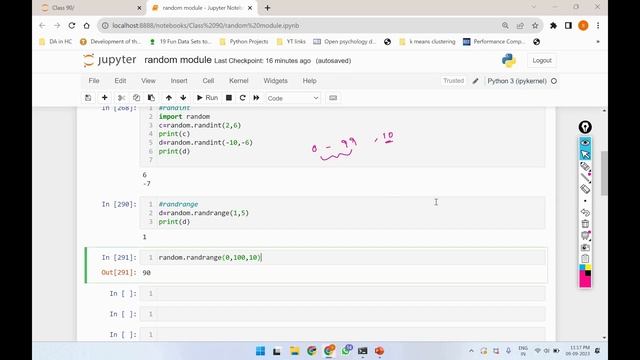This screenshot has width=640, height=360.
Task: Interrupt the kernel with the stop icon
Action: [229, 98]
